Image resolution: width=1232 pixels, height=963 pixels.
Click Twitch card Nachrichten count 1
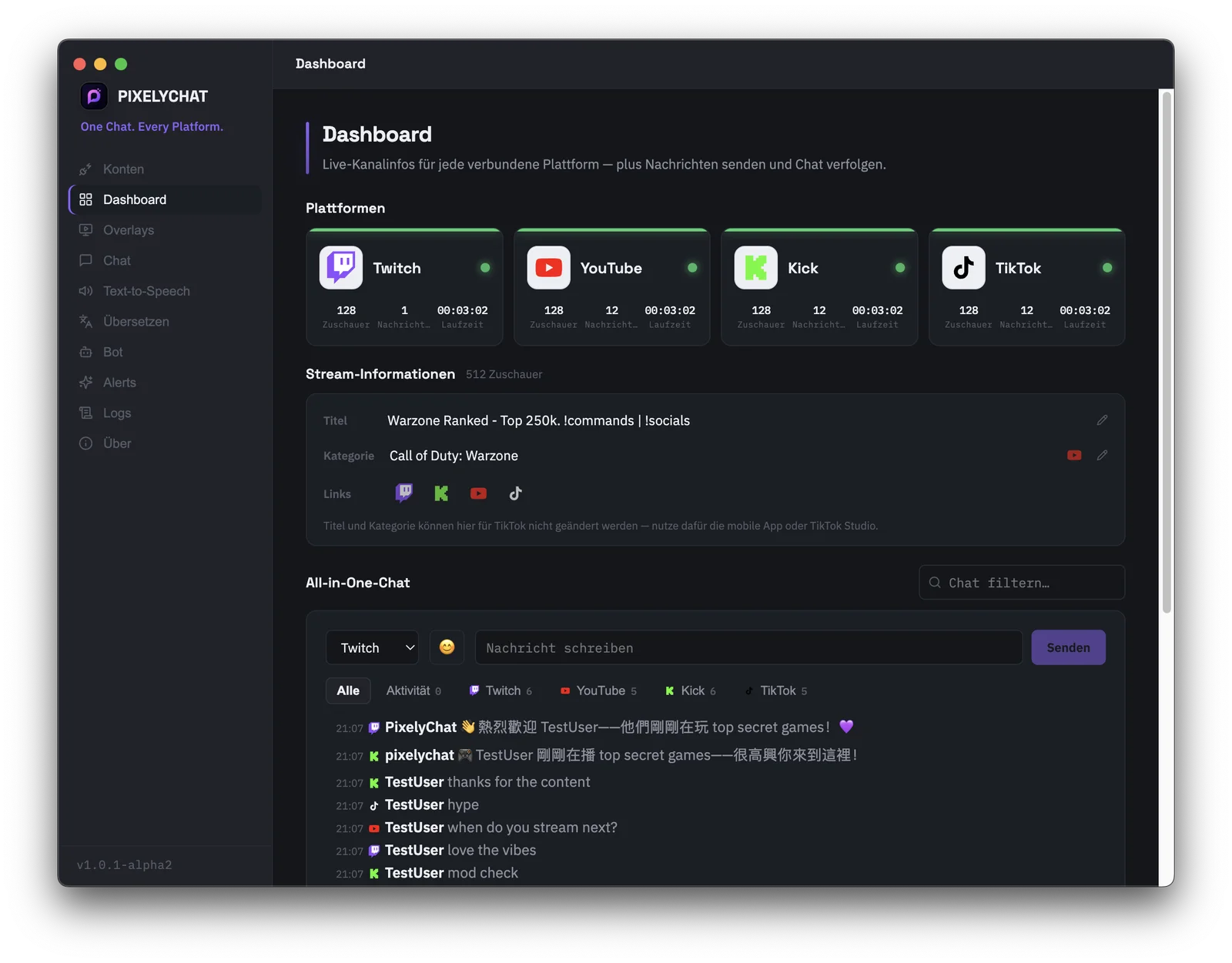coord(404,310)
